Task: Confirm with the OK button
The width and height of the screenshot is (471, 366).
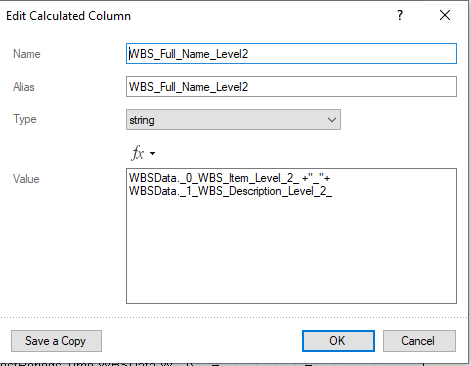Action: [x=338, y=341]
